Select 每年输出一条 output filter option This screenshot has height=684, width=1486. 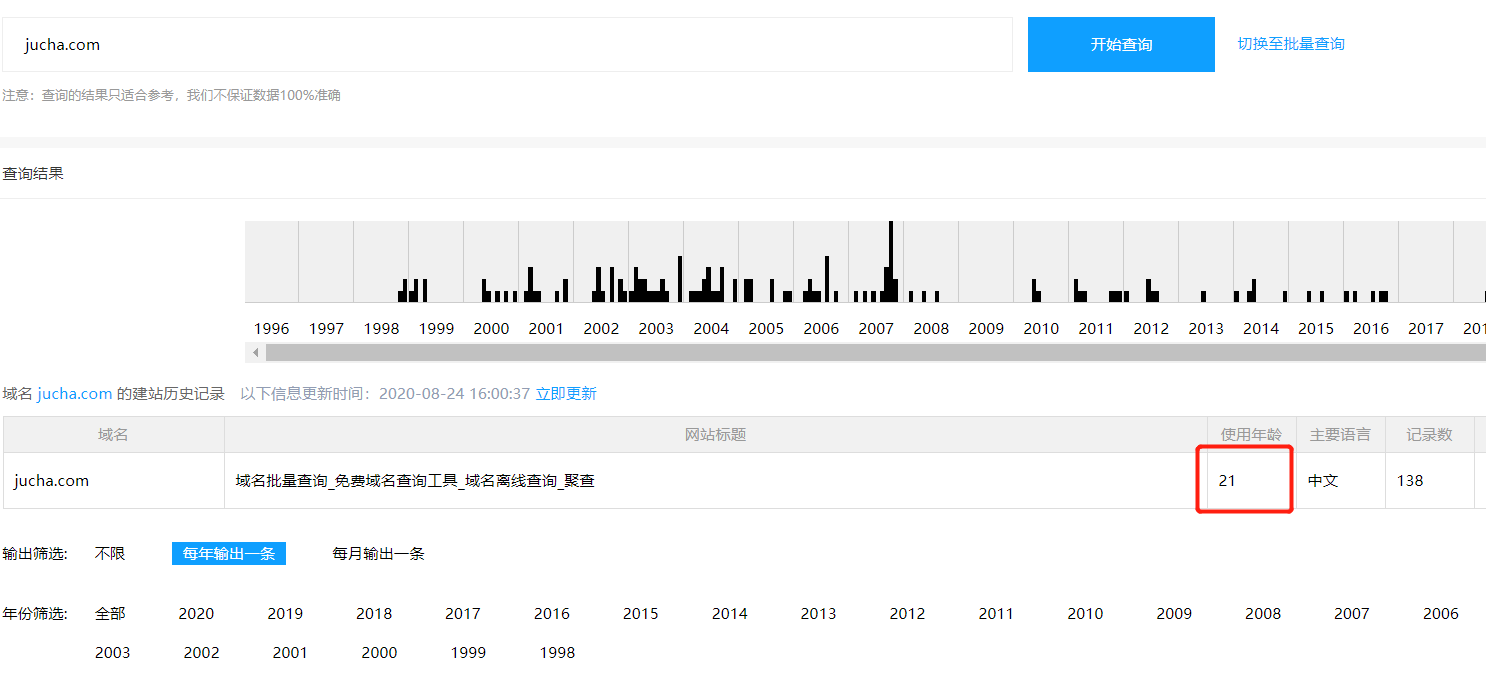pyautogui.click(x=229, y=554)
